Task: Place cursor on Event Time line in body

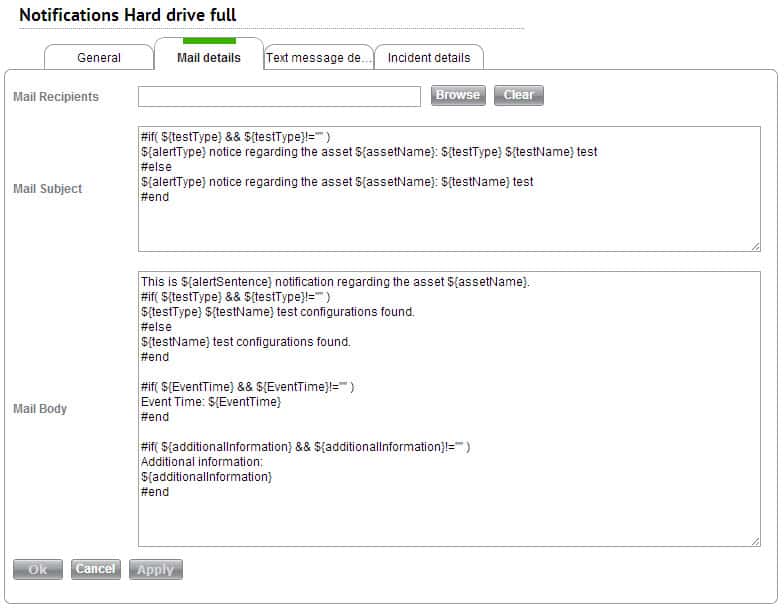Action: [x=211, y=402]
